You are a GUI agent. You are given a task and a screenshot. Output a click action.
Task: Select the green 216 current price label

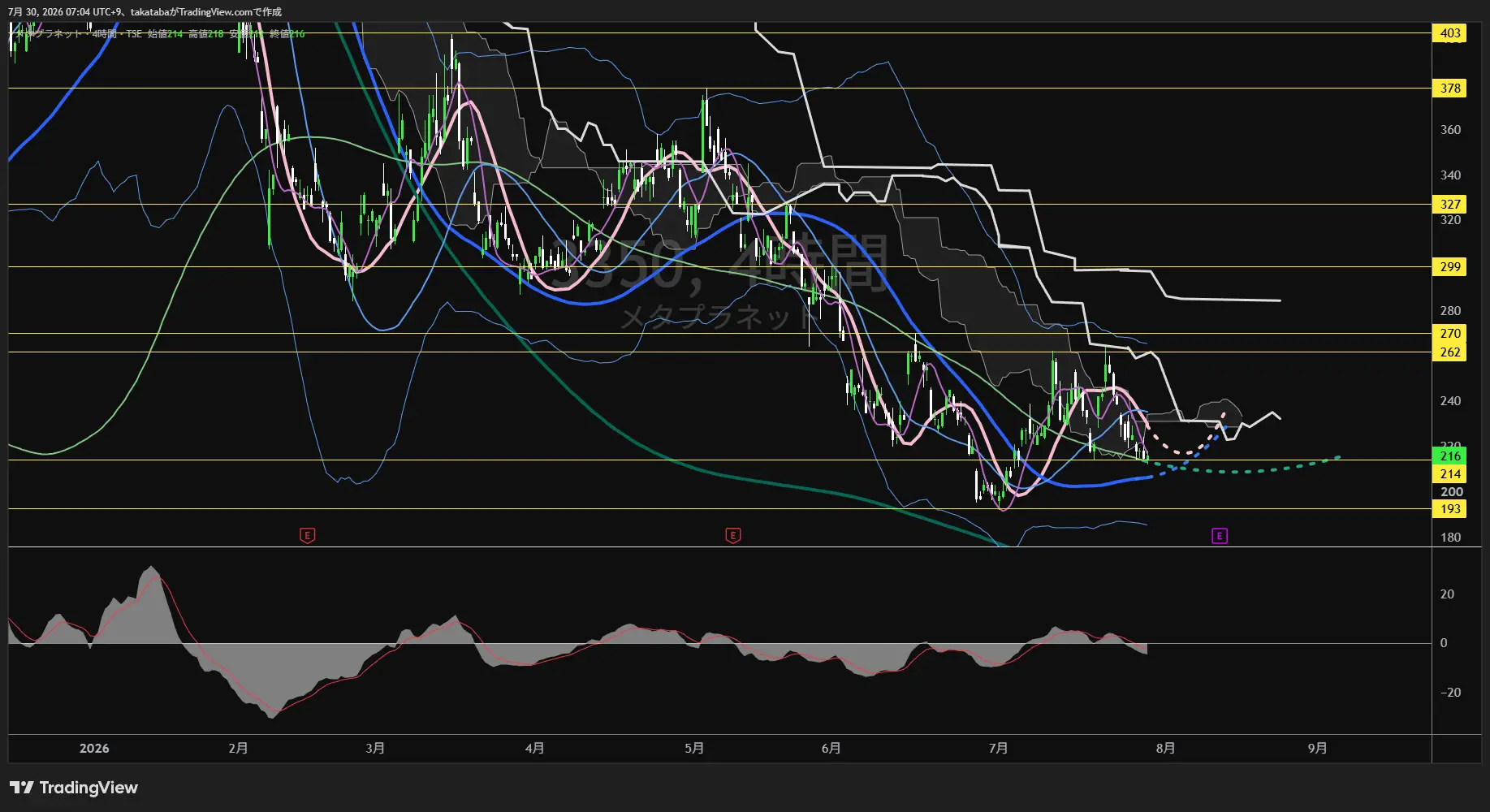click(x=1450, y=456)
